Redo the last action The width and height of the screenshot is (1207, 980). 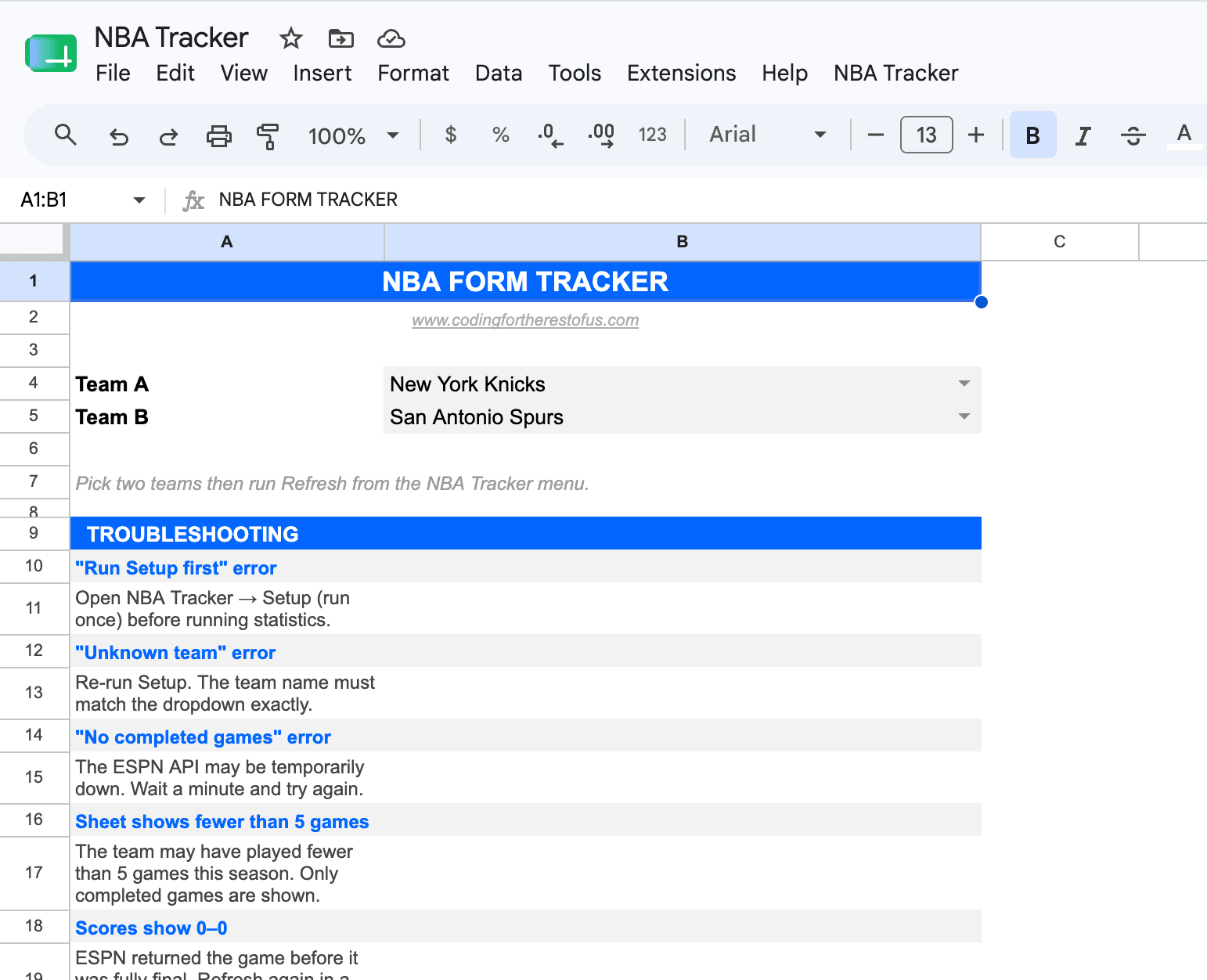click(168, 135)
